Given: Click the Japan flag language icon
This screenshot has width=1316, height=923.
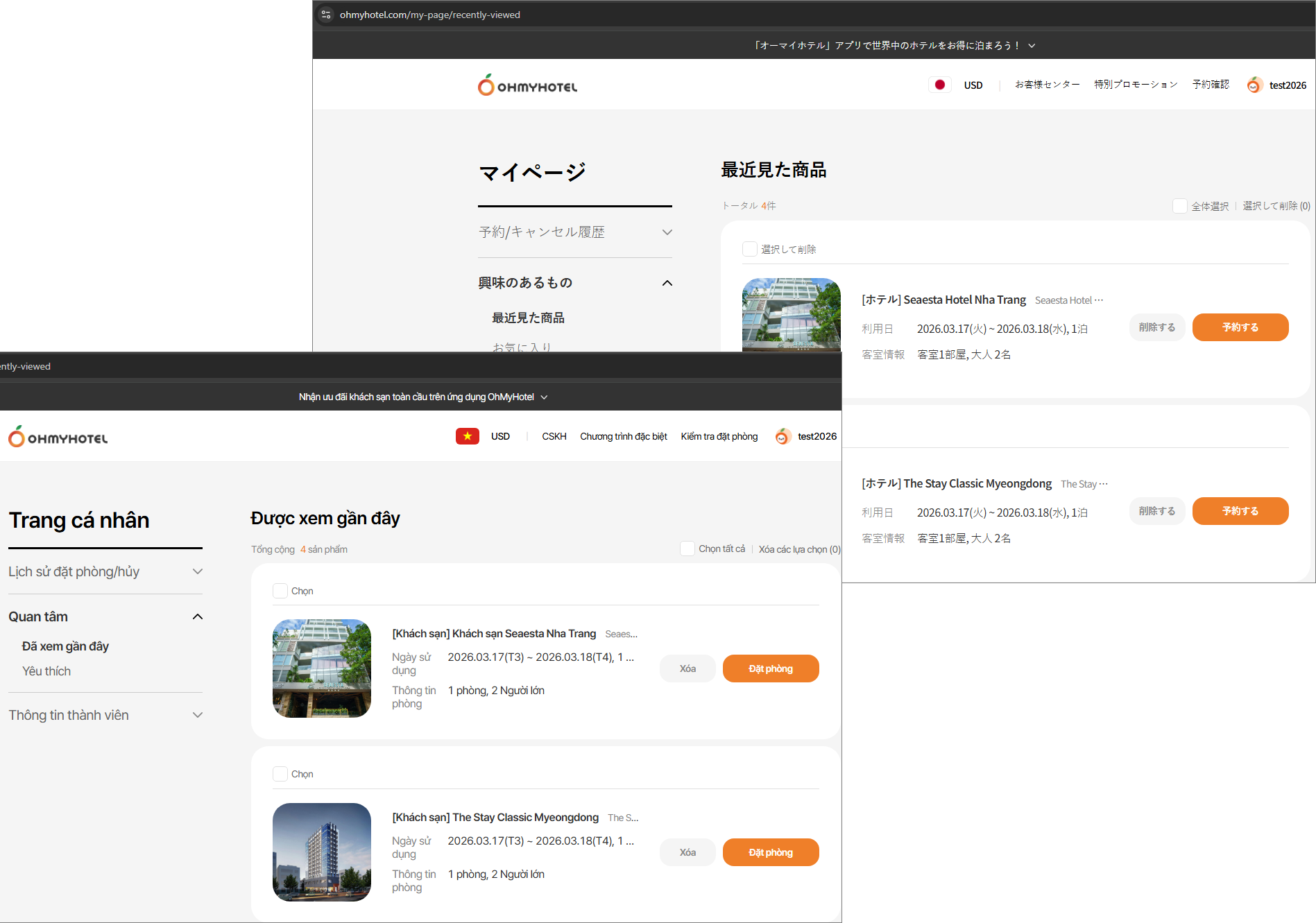Looking at the screenshot, I should coord(939,85).
